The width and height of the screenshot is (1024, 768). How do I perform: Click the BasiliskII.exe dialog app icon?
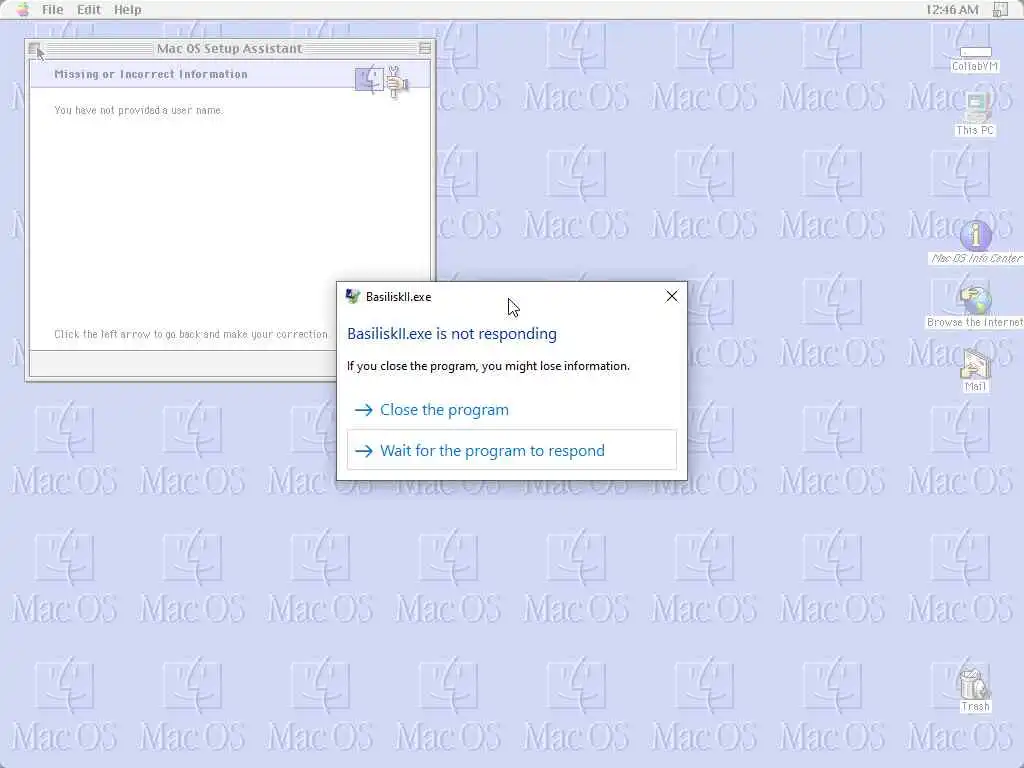(353, 296)
